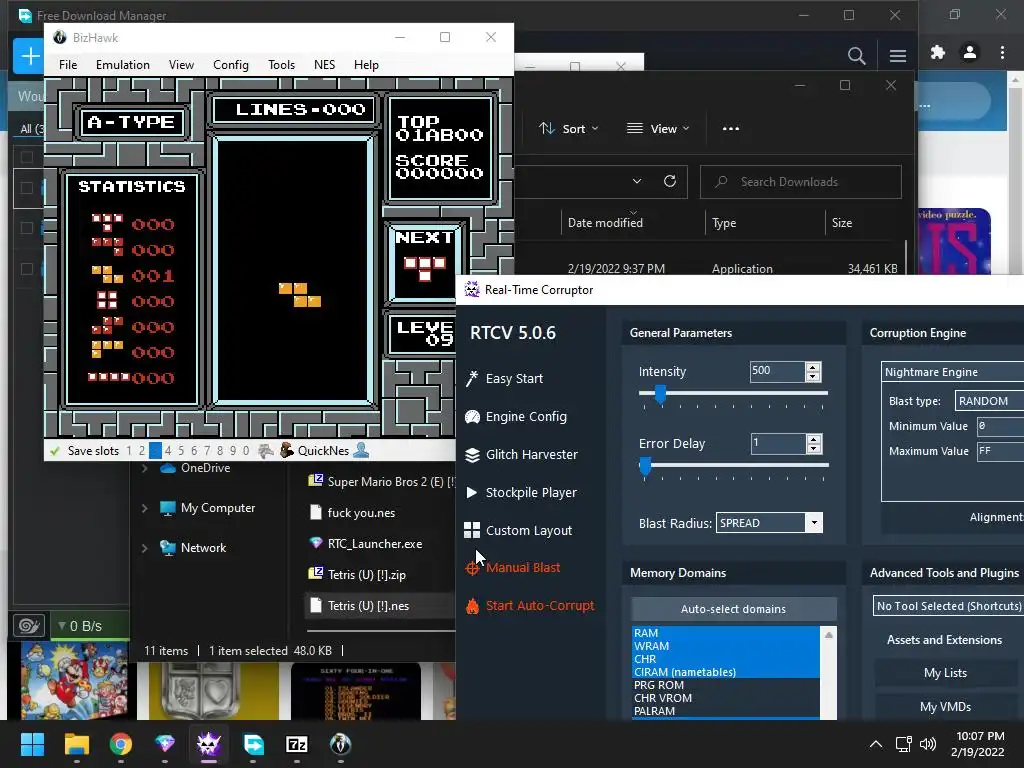Trigger a Manual Blast
The image size is (1024, 768).
512,568
